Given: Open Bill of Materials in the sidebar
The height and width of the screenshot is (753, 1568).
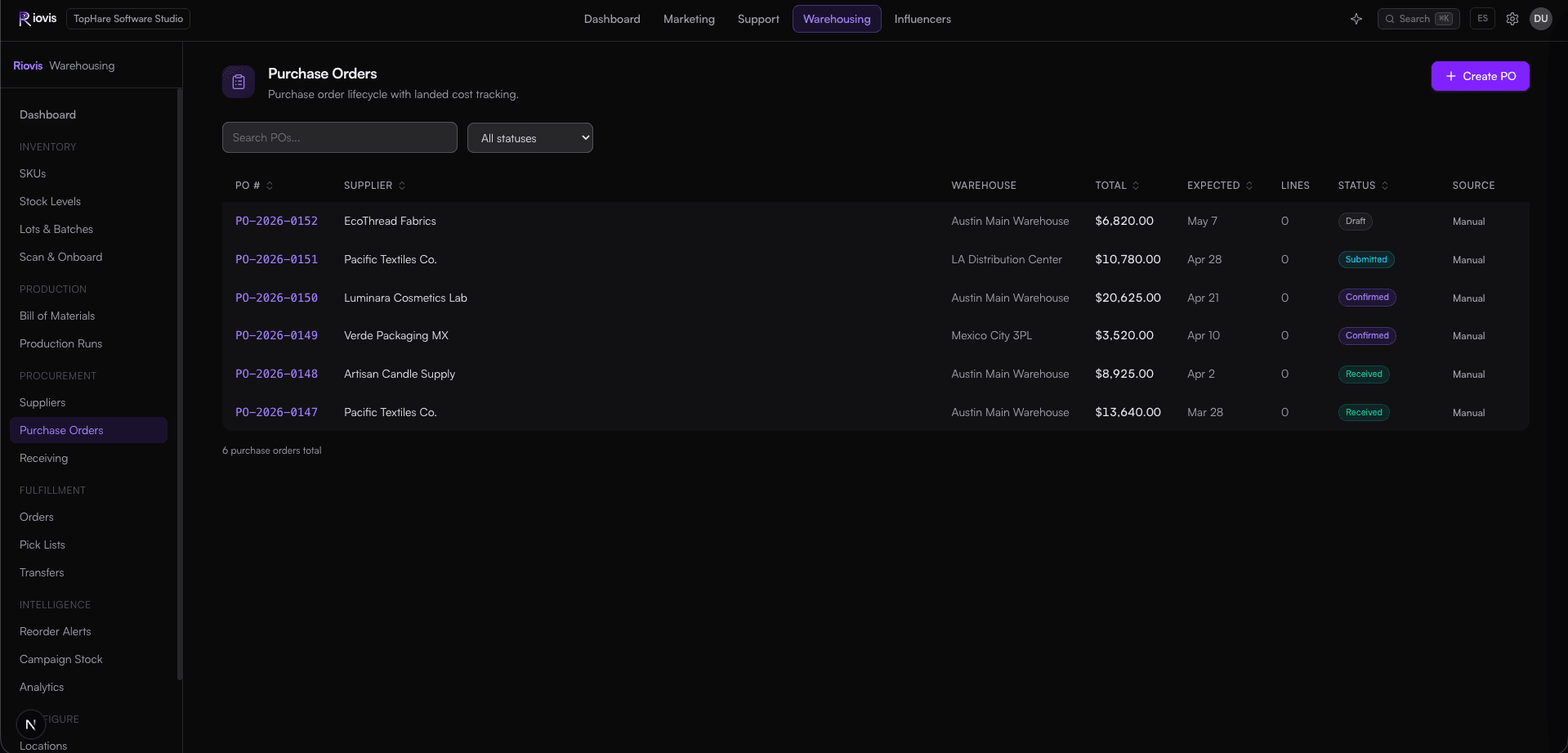Looking at the screenshot, I should [x=57, y=316].
